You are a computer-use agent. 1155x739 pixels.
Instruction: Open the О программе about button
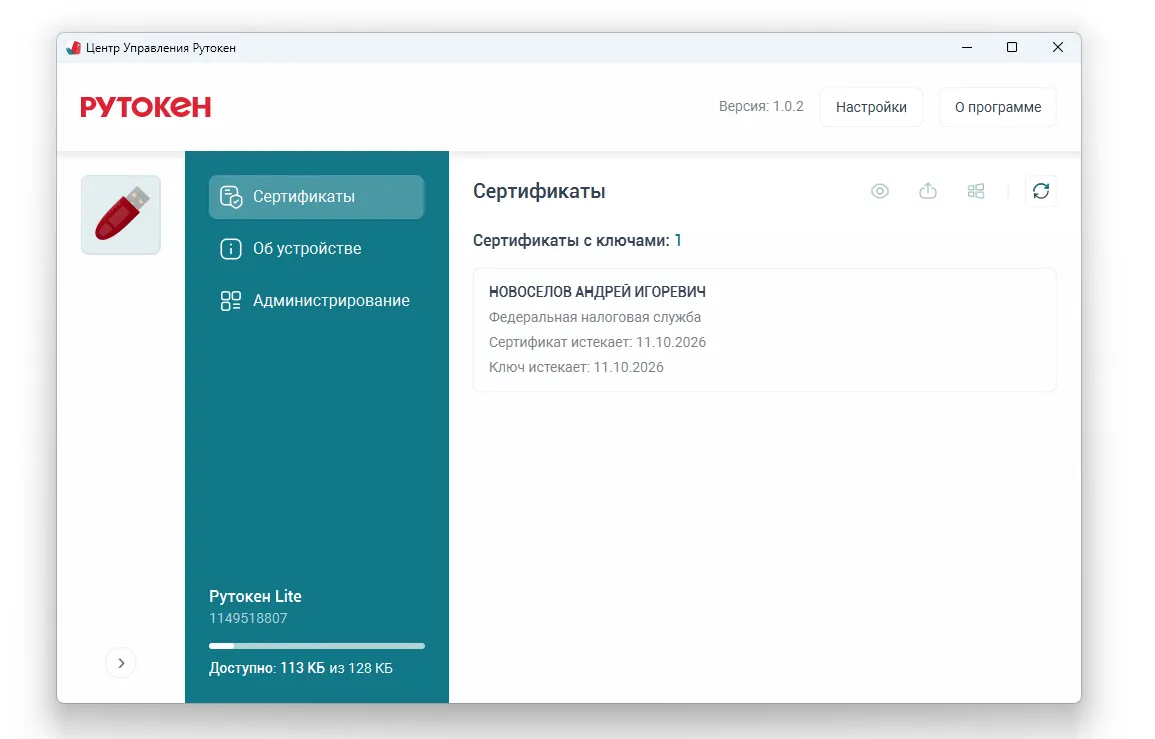997,107
